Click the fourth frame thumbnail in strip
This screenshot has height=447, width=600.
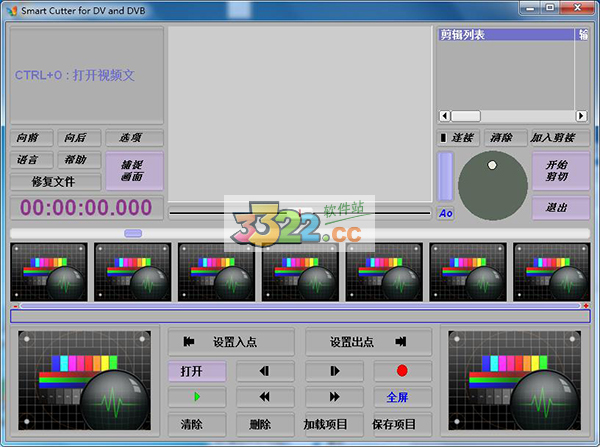pos(300,272)
